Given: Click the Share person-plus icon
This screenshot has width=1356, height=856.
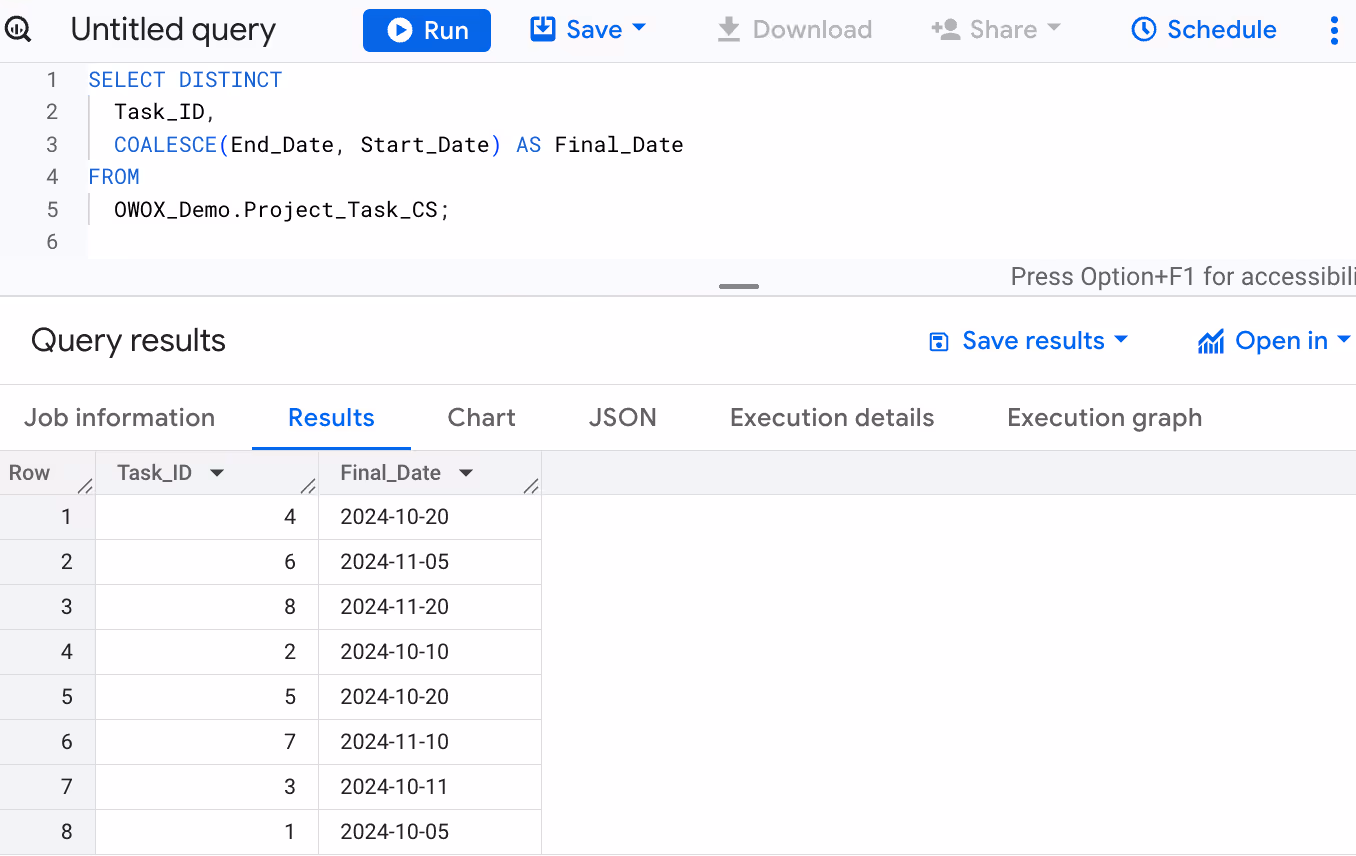Looking at the screenshot, I should coord(945,29).
